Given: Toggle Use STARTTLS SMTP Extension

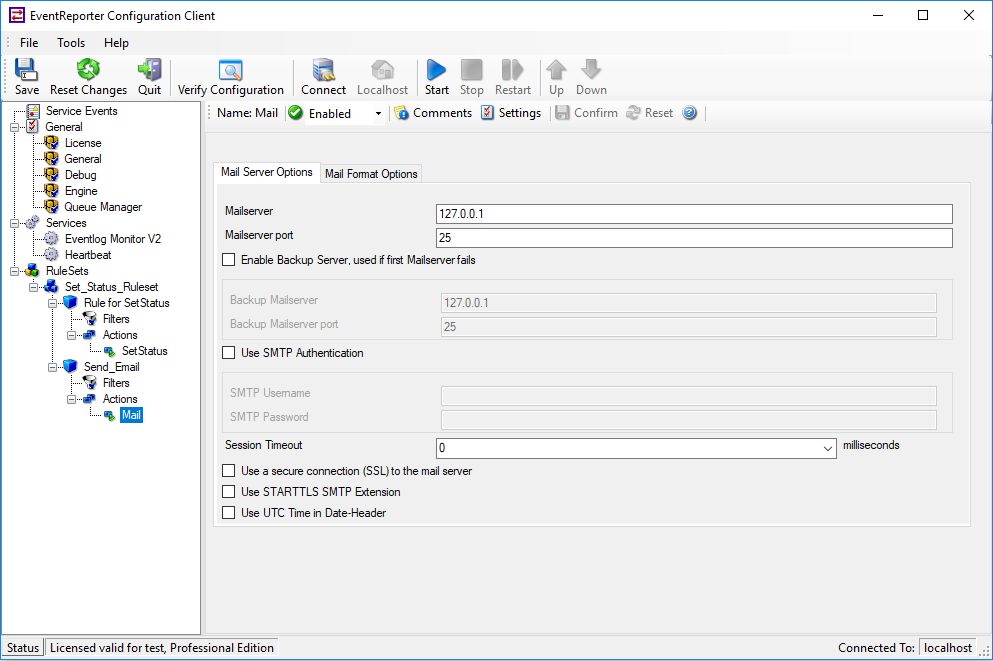Looking at the screenshot, I should pyautogui.click(x=229, y=492).
